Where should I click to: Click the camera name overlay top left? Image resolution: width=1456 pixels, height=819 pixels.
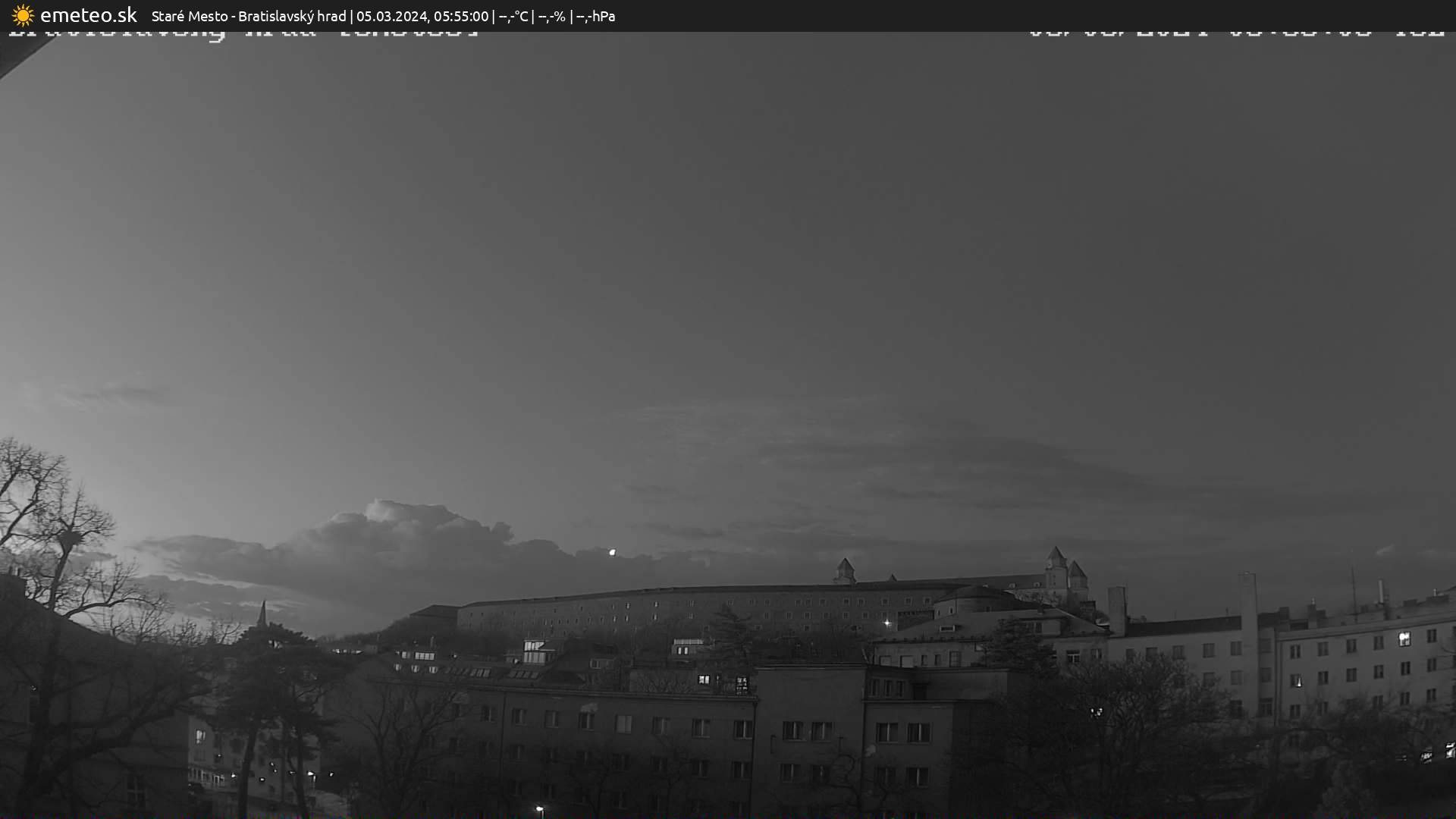(x=243, y=33)
